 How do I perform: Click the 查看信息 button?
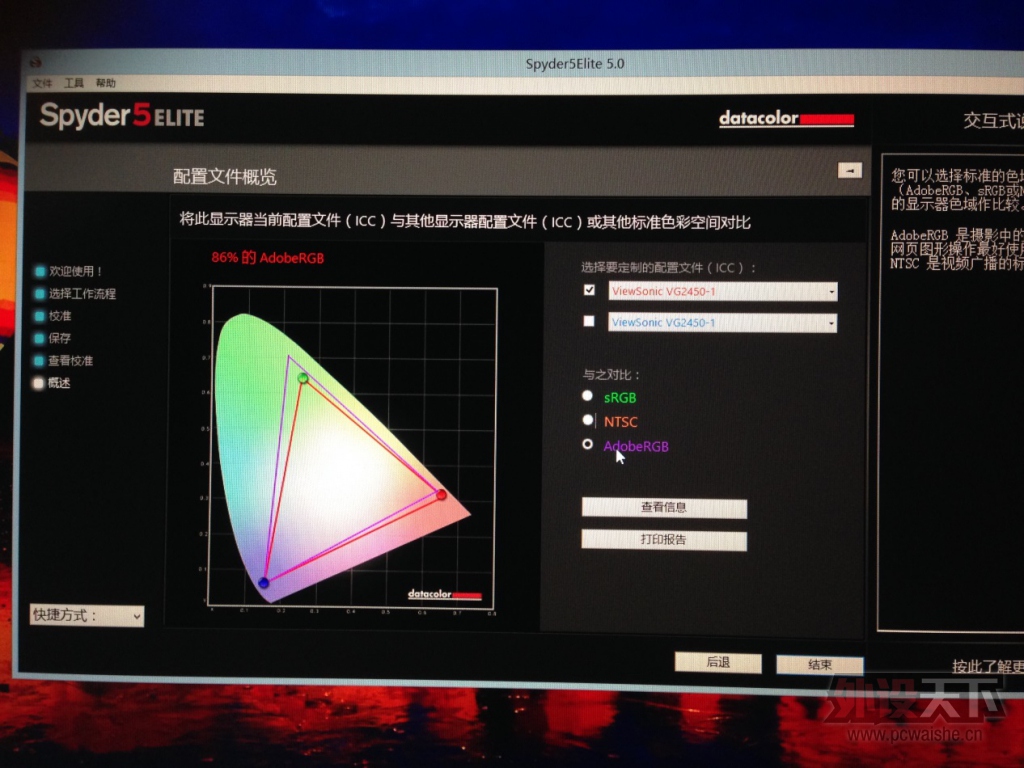[664, 507]
